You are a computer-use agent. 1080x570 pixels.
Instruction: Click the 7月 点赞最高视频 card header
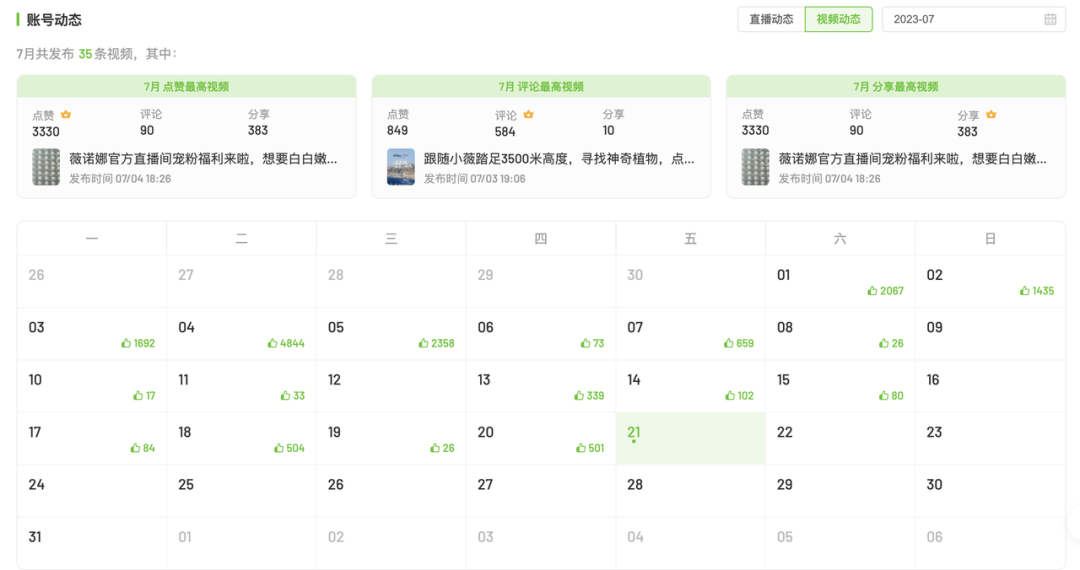click(x=186, y=87)
